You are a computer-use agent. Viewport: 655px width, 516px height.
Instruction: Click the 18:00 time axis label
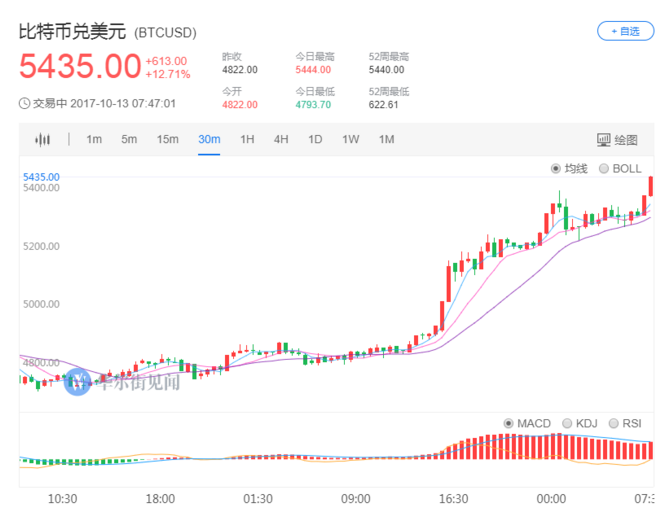point(160,498)
